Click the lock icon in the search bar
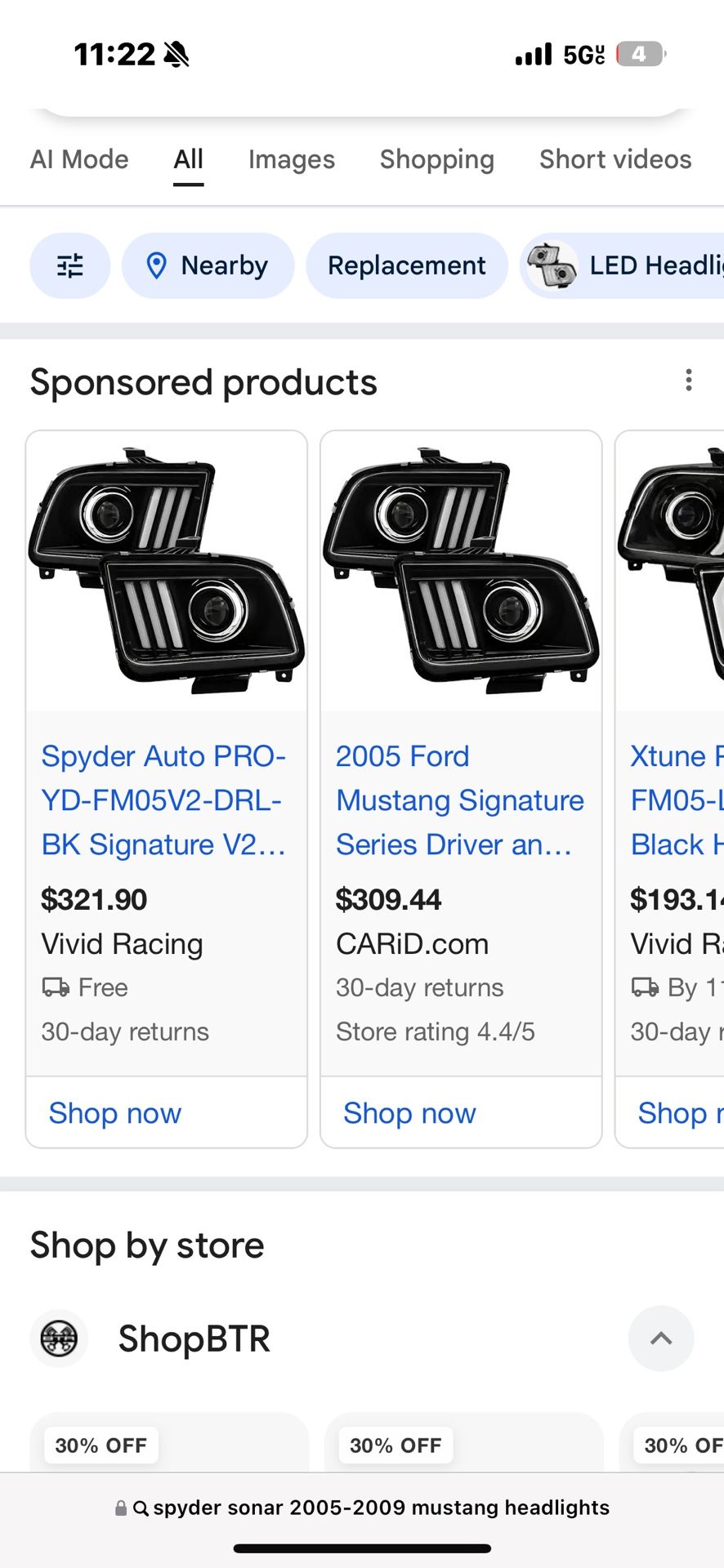 (x=121, y=1508)
